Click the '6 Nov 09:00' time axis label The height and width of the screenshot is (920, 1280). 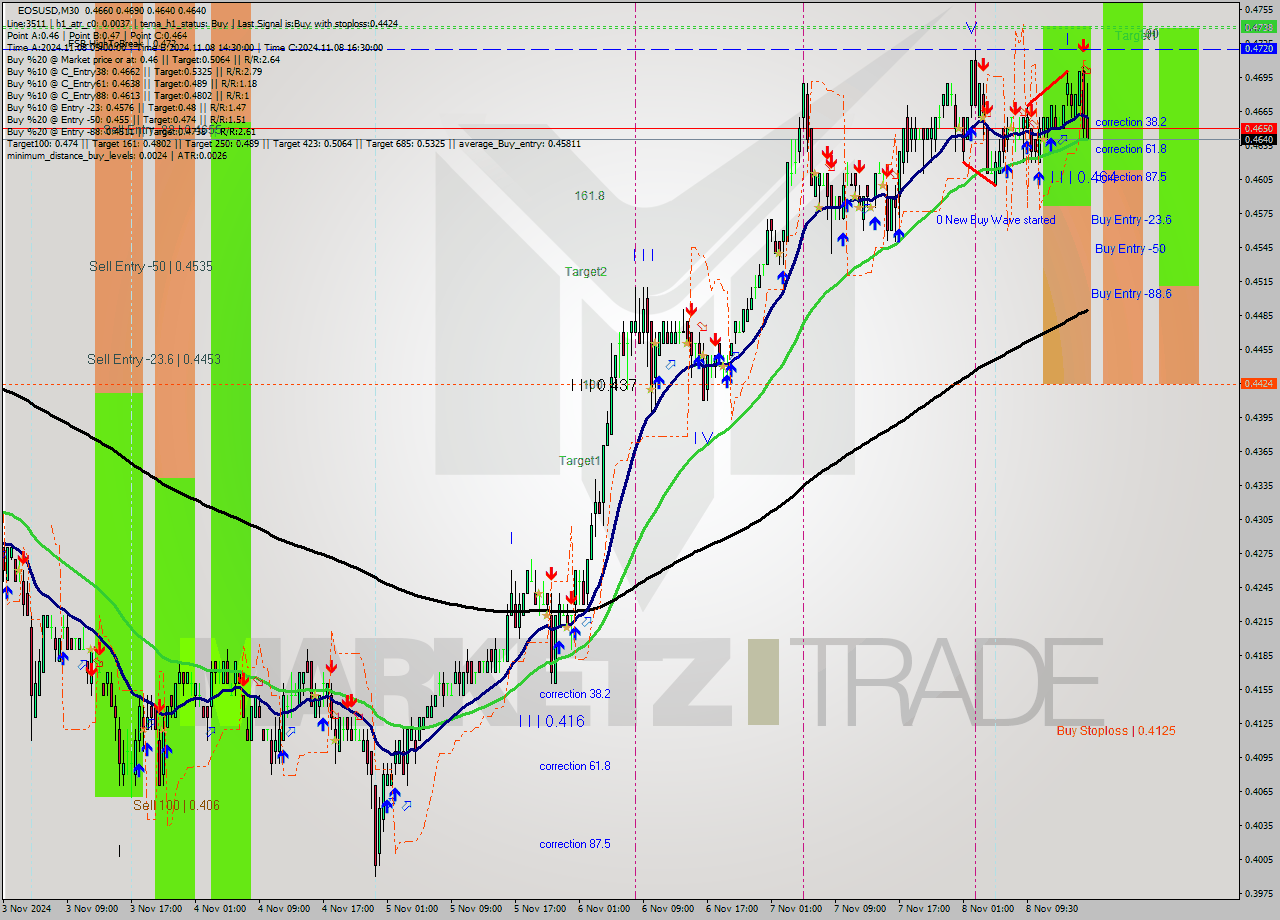tap(669, 909)
